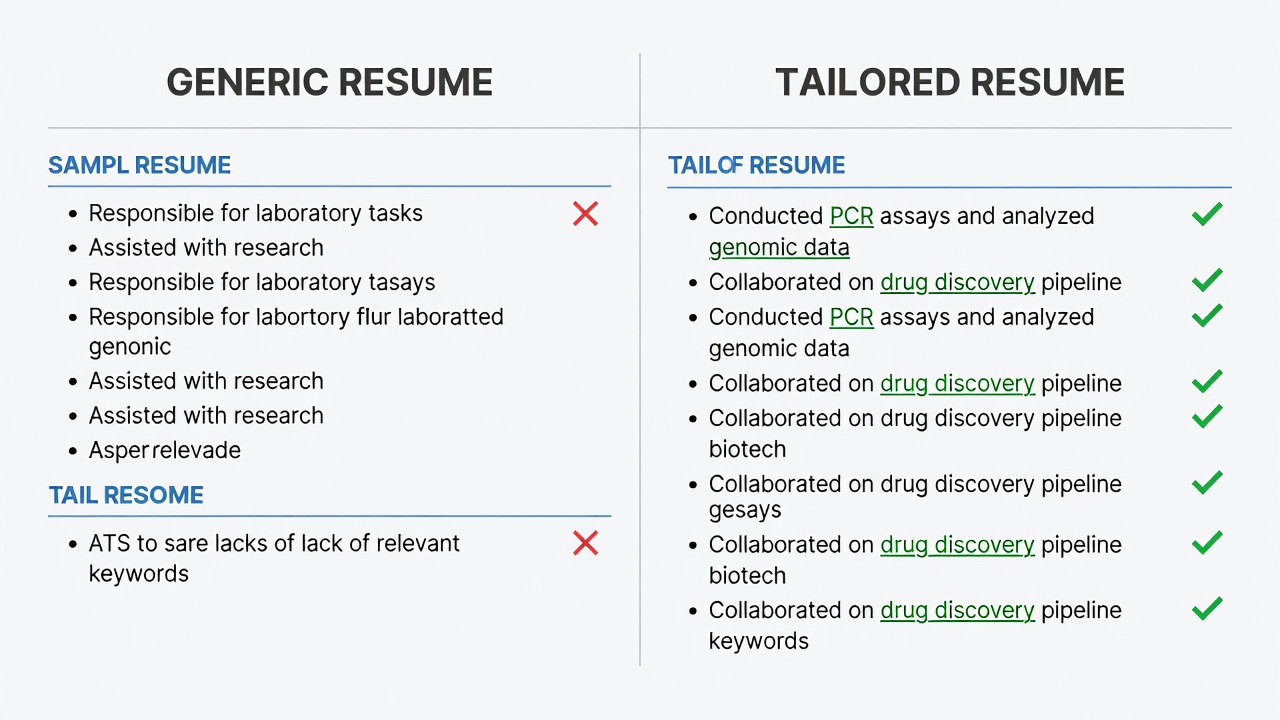Select the green checkmark for the 'pipeline keywords' bullet

pos(1207,608)
